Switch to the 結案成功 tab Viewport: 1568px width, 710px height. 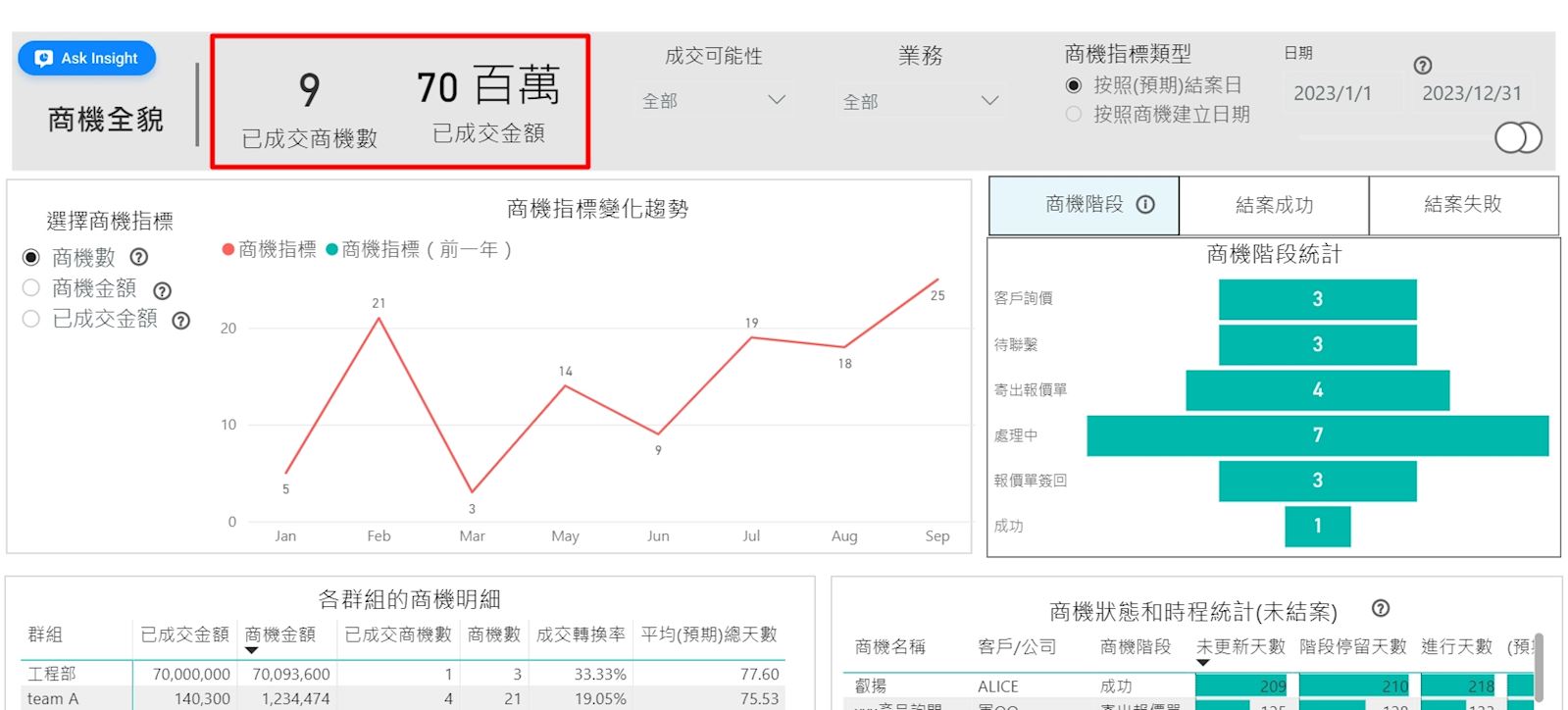[x=1273, y=205]
